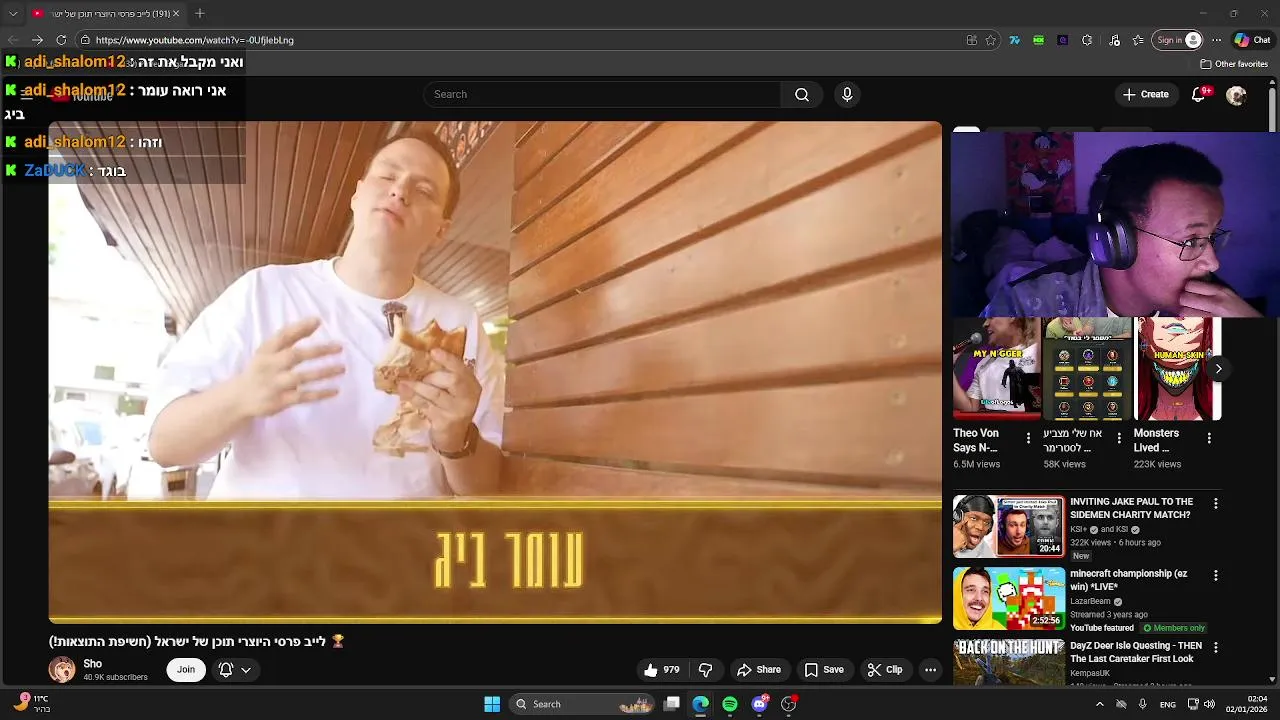Open Task View on the taskbar
The image size is (1280, 720).
(x=672, y=704)
